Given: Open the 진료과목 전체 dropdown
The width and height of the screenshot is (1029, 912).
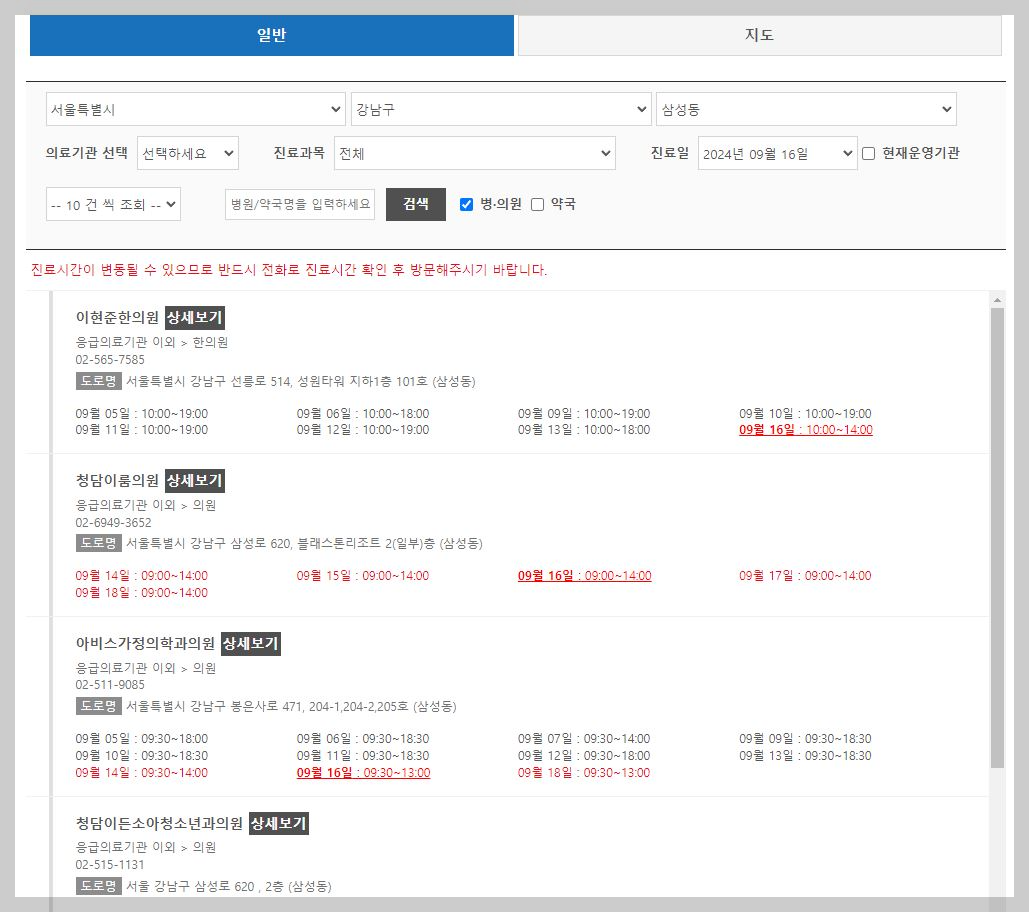Looking at the screenshot, I should 475,153.
